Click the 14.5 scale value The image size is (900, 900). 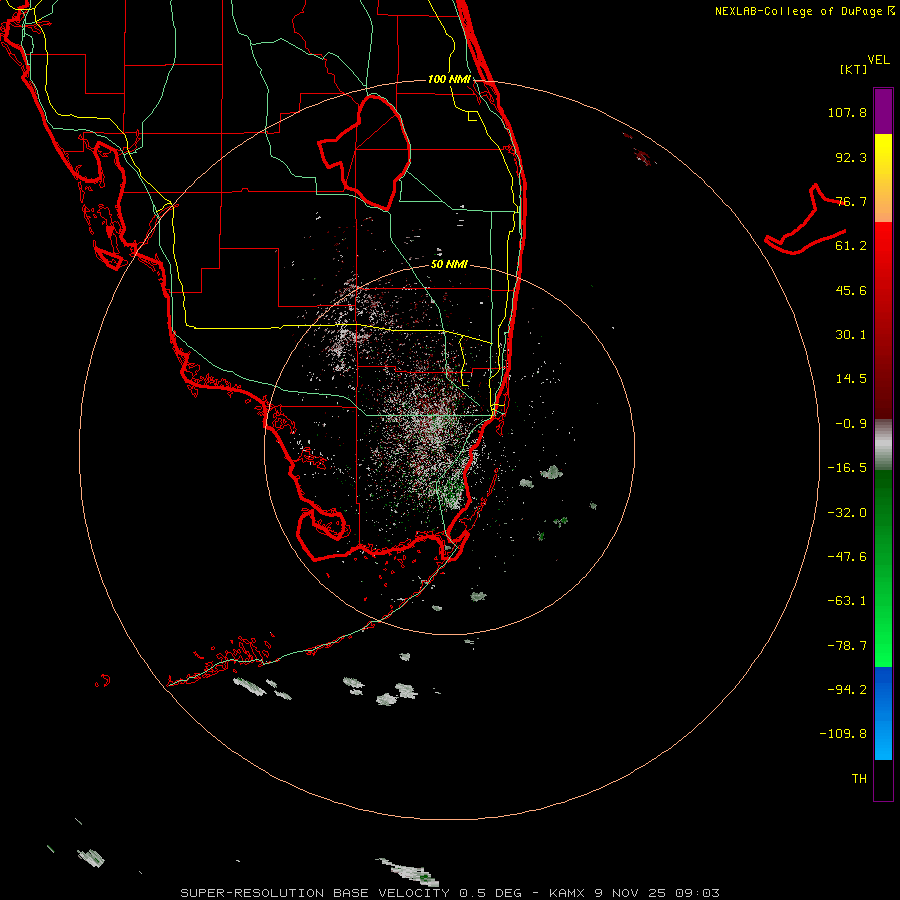point(851,379)
